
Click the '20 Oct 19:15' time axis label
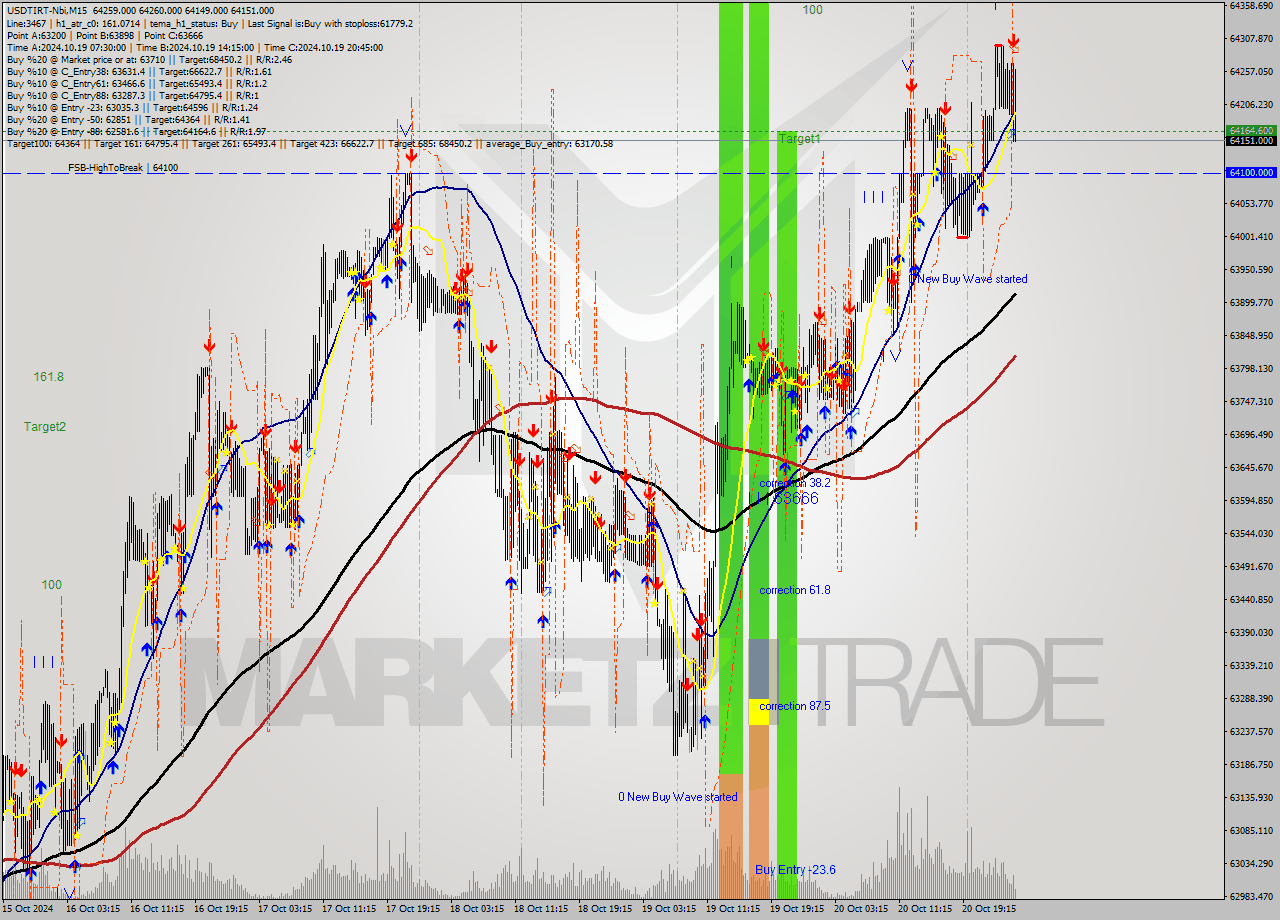(x=990, y=910)
